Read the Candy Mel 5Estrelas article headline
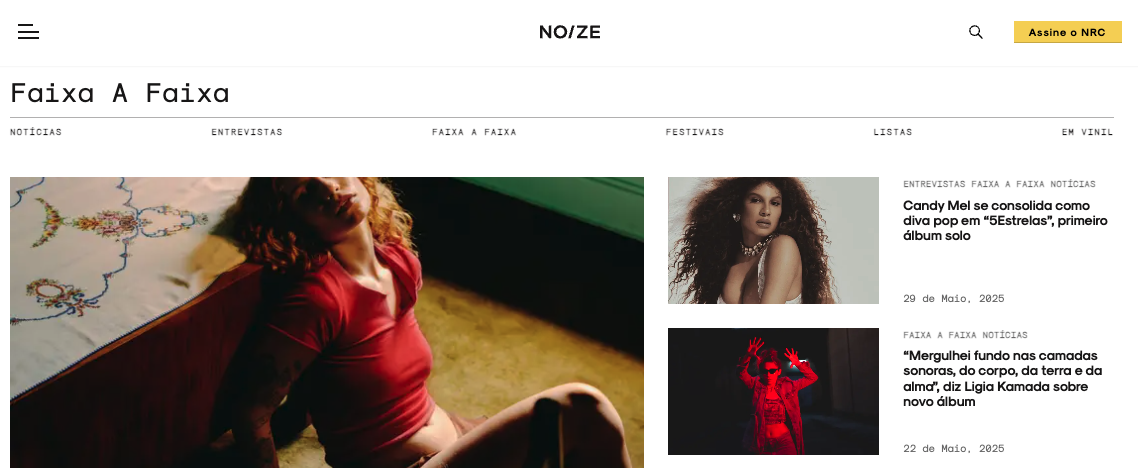This screenshot has width=1138, height=468. point(1005,221)
